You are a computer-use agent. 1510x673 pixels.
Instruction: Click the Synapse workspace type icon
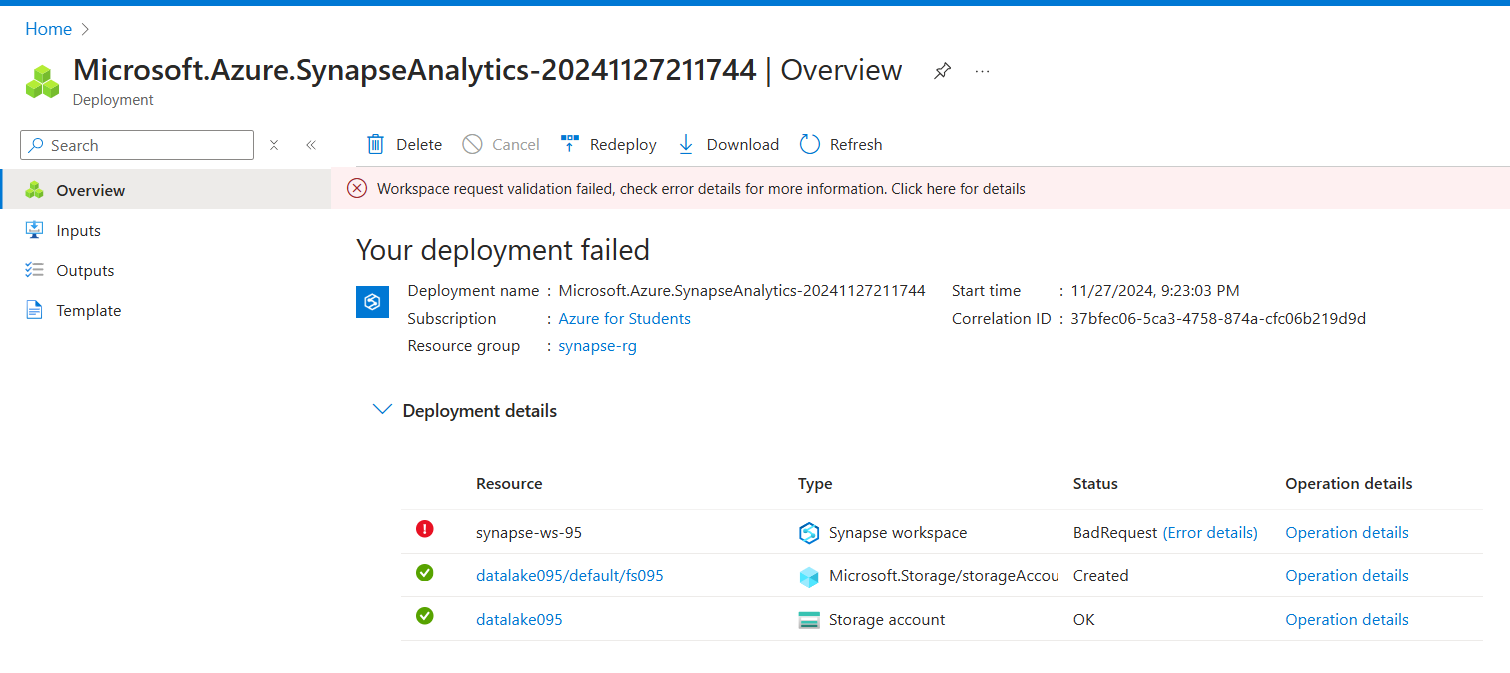[x=809, y=533]
